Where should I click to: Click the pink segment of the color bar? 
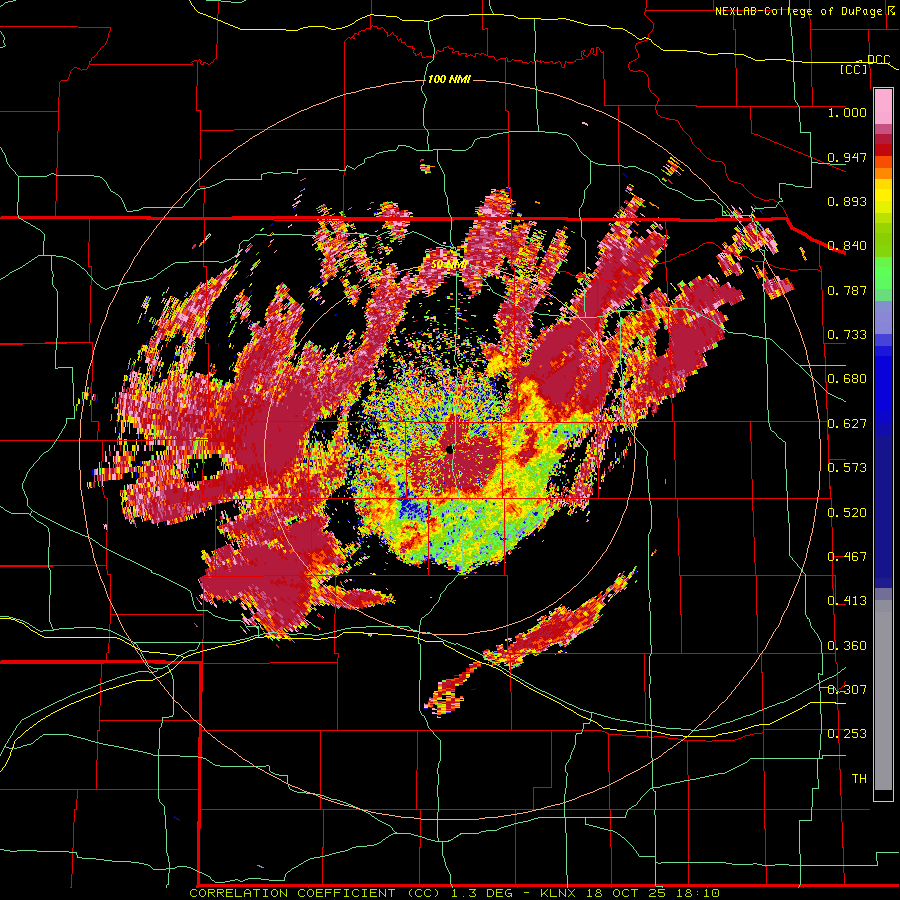pyautogui.click(x=883, y=107)
